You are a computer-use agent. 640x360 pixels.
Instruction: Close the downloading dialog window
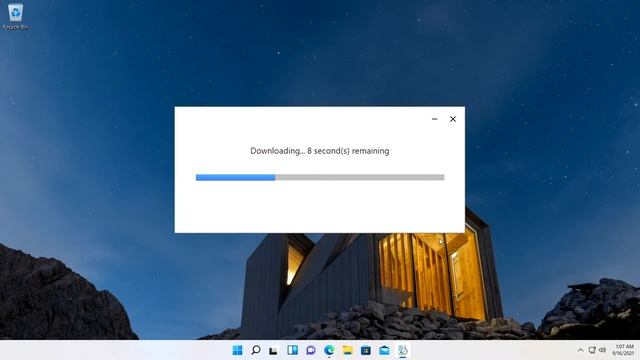pyautogui.click(x=453, y=119)
